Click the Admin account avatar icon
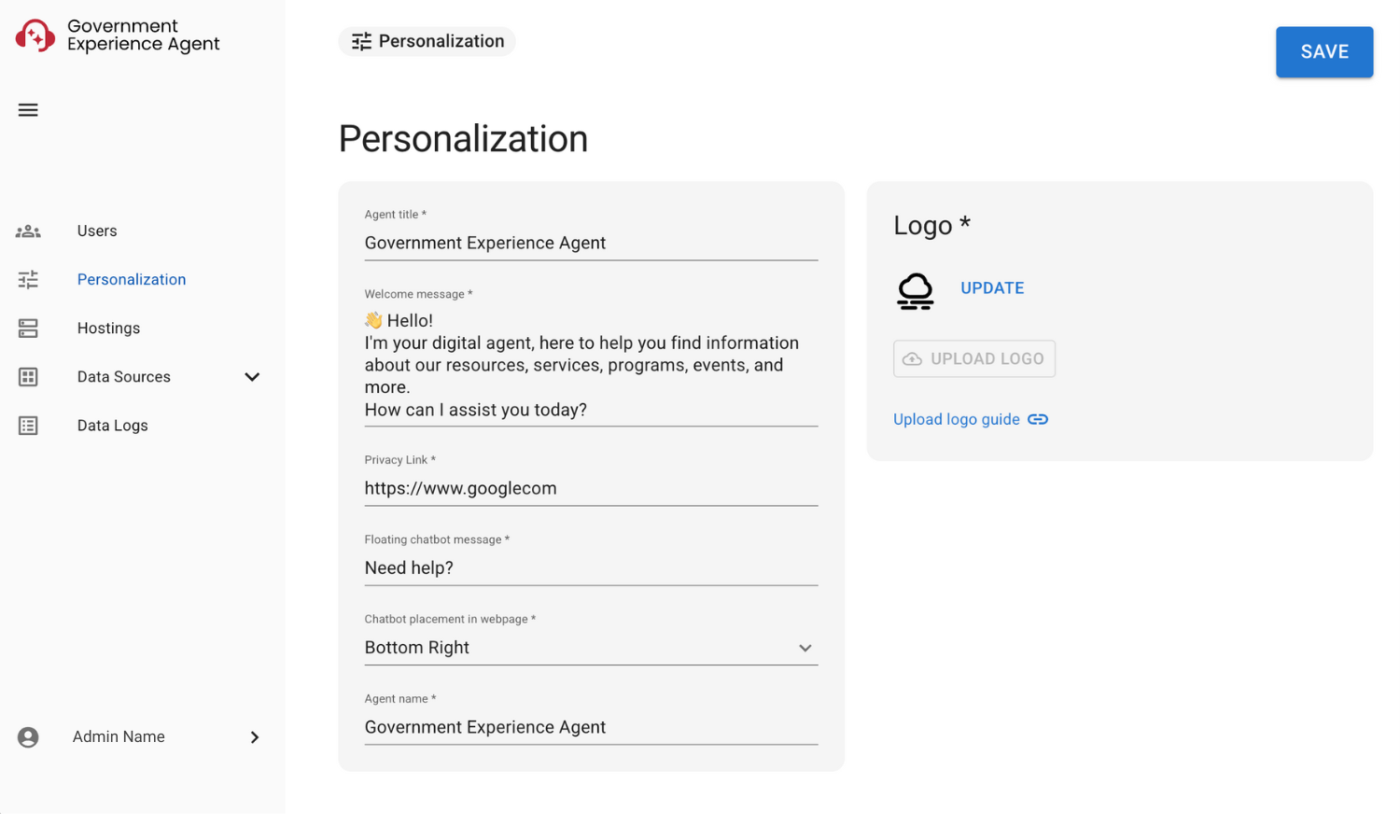This screenshot has width=1400, height=840. pos(28,737)
